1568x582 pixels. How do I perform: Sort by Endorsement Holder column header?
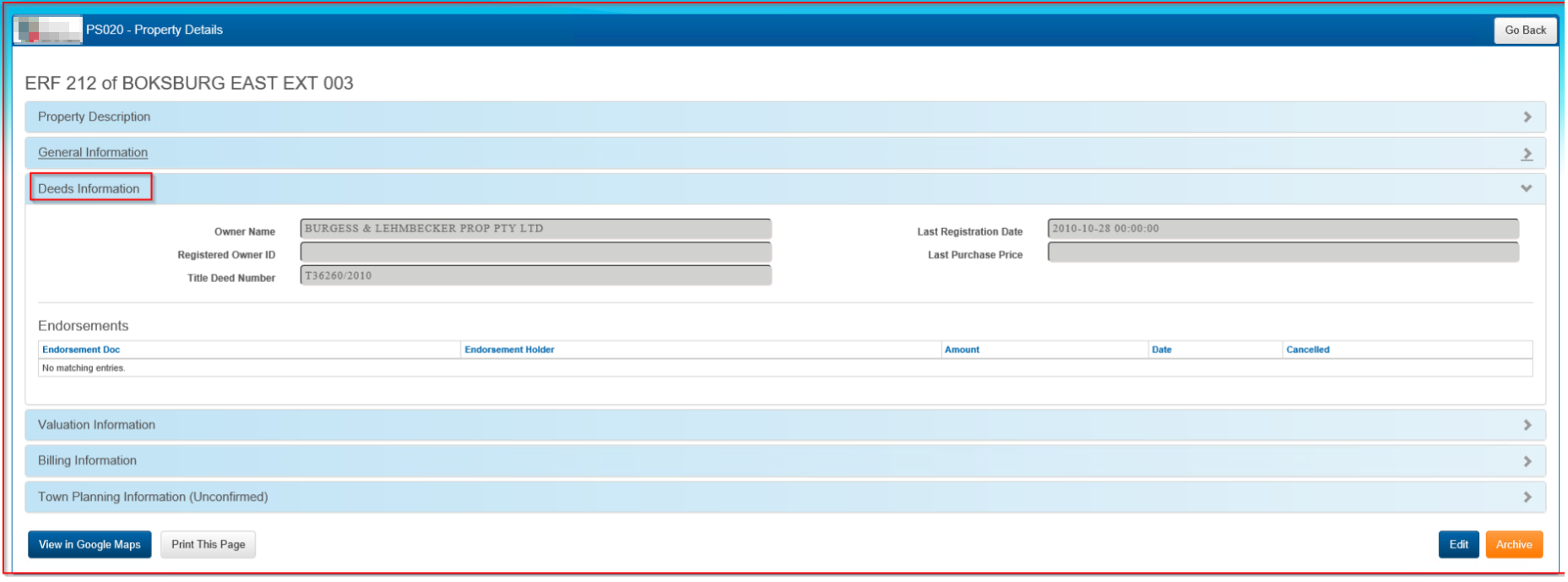[509, 350]
